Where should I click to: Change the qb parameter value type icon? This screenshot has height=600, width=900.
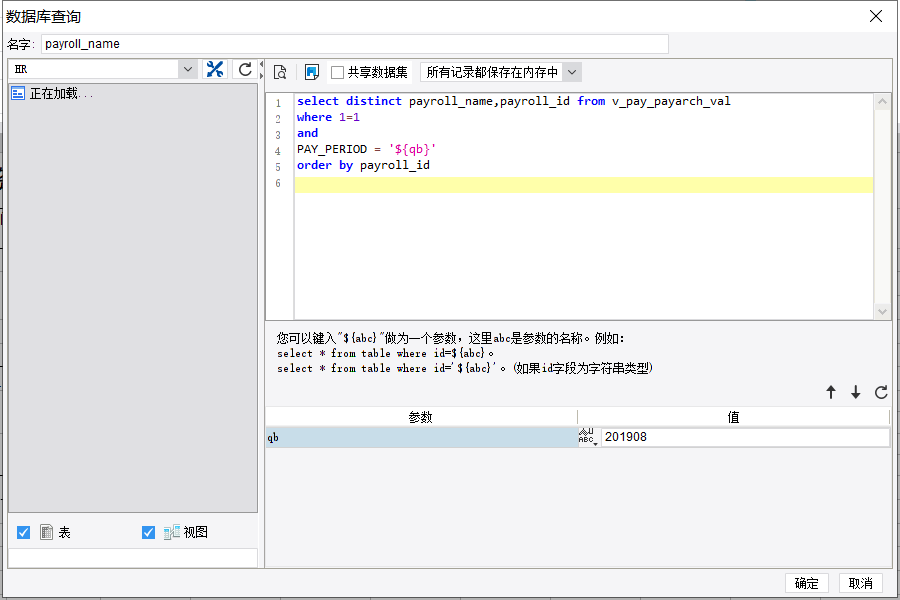coord(588,437)
